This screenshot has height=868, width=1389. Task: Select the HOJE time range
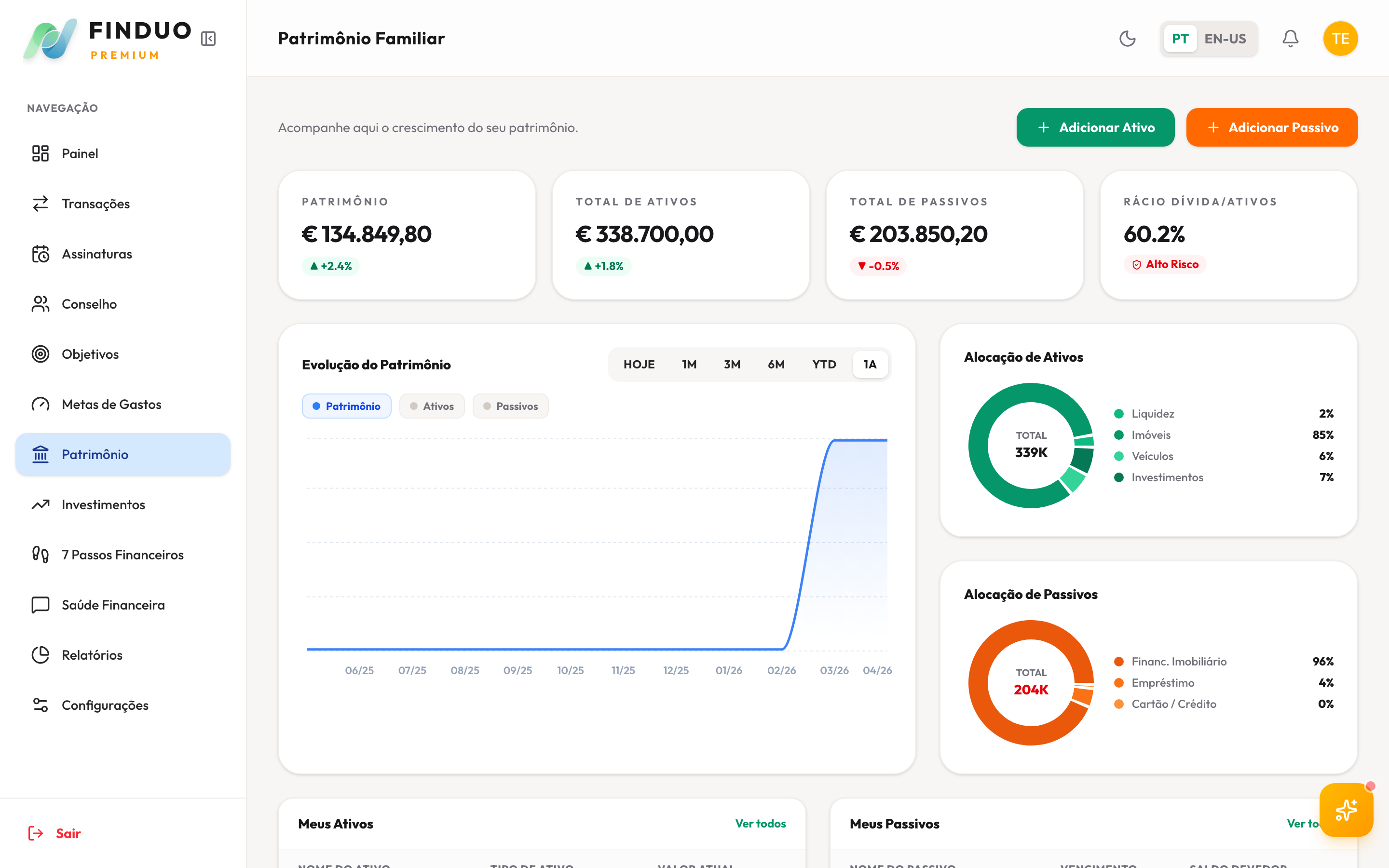pyautogui.click(x=639, y=365)
